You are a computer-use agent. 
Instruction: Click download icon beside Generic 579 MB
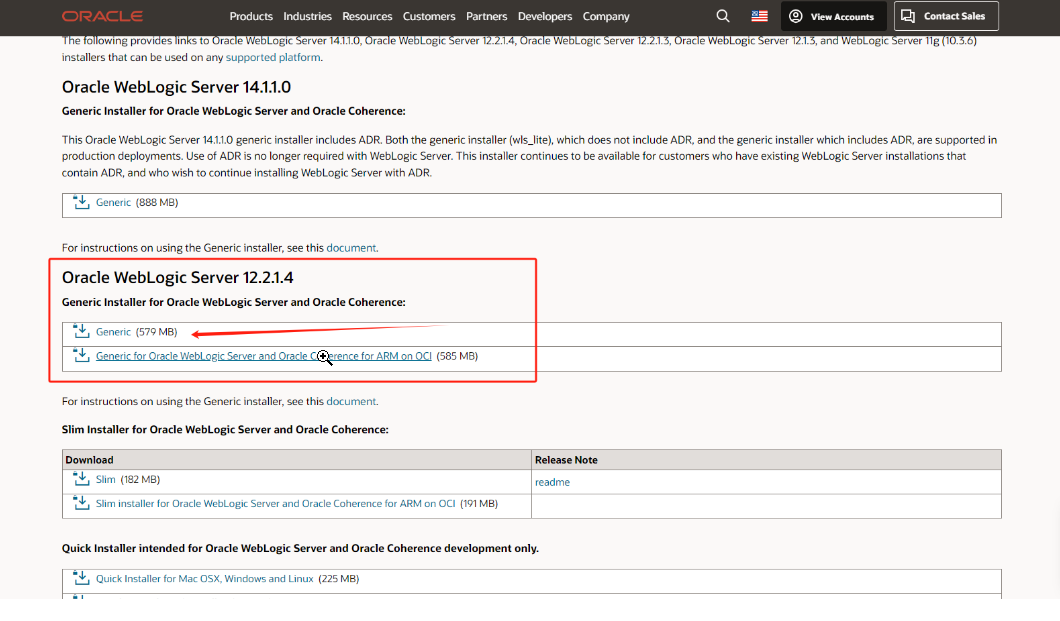(81, 331)
